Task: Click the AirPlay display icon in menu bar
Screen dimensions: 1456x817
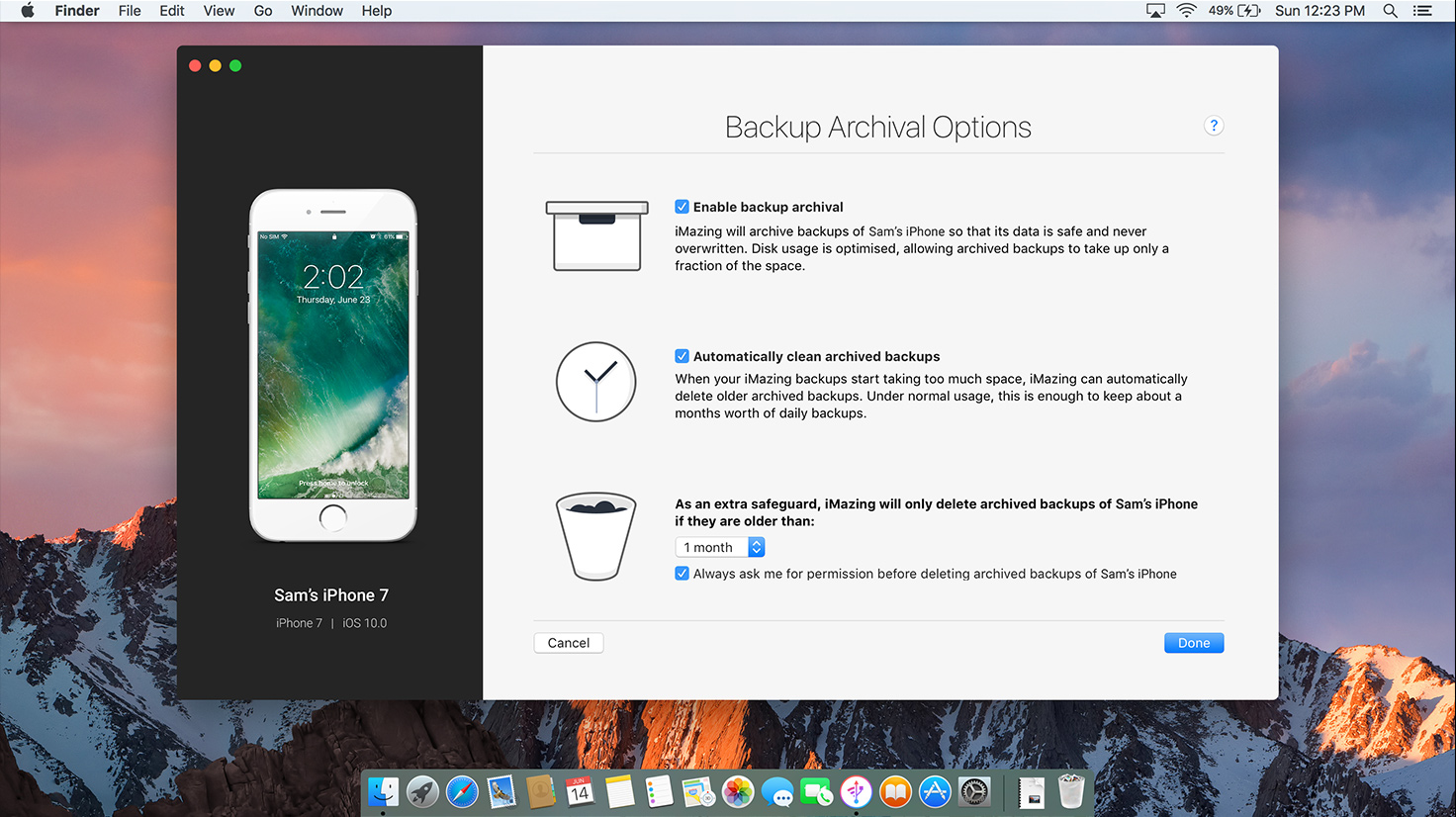Action: [1155, 11]
